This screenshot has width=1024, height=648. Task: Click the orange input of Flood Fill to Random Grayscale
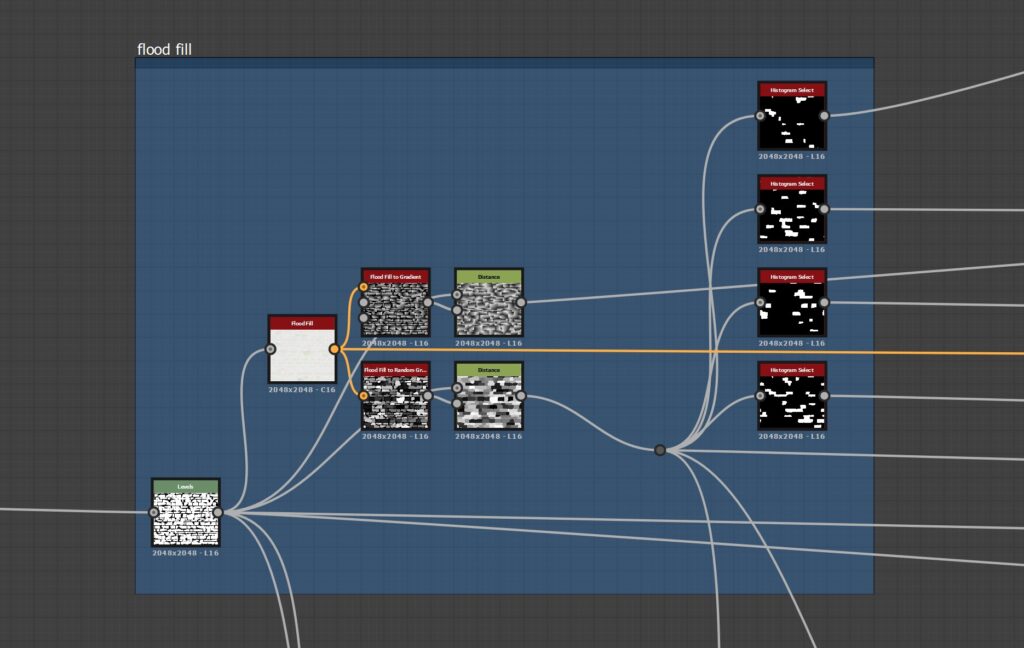point(363,395)
